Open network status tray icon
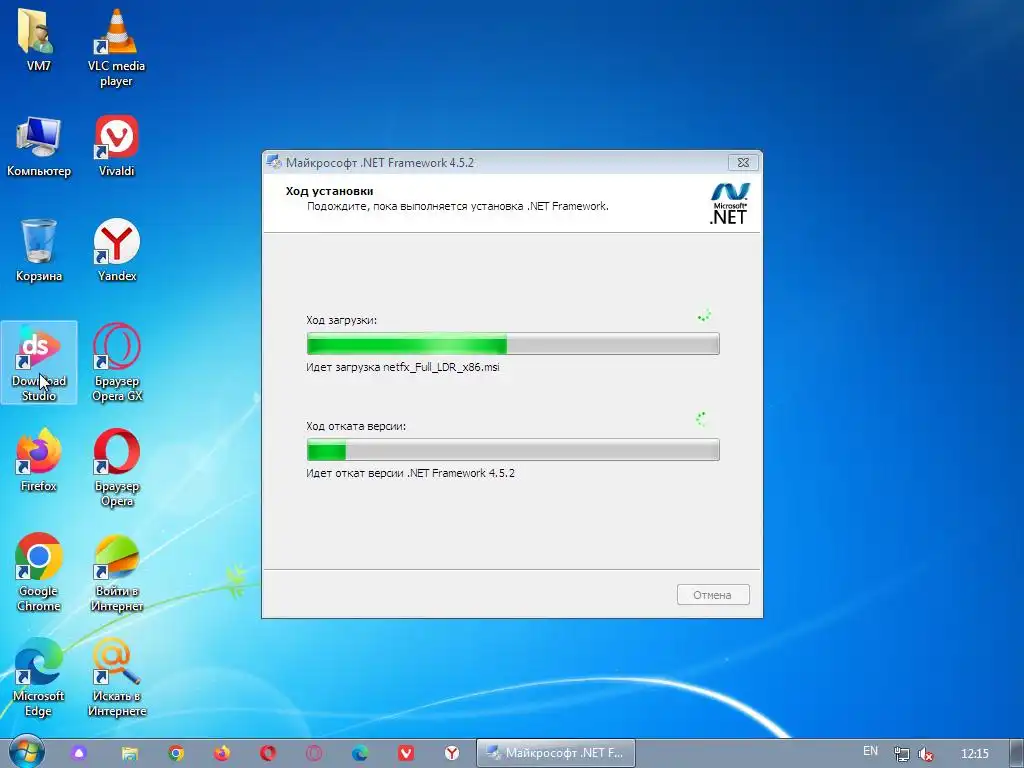 901,754
